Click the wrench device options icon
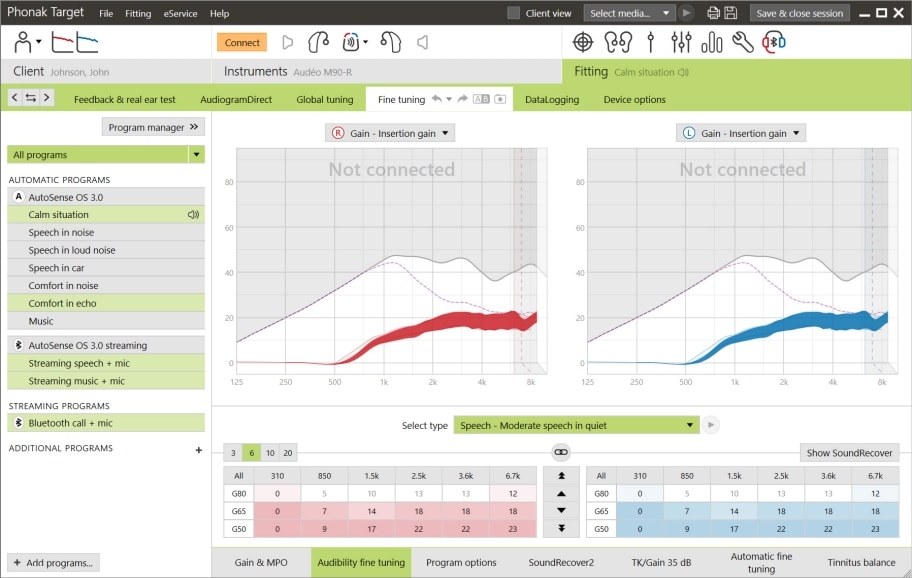Viewport: 912px width, 578px height. pyautogui.click(x=742, y=43)
